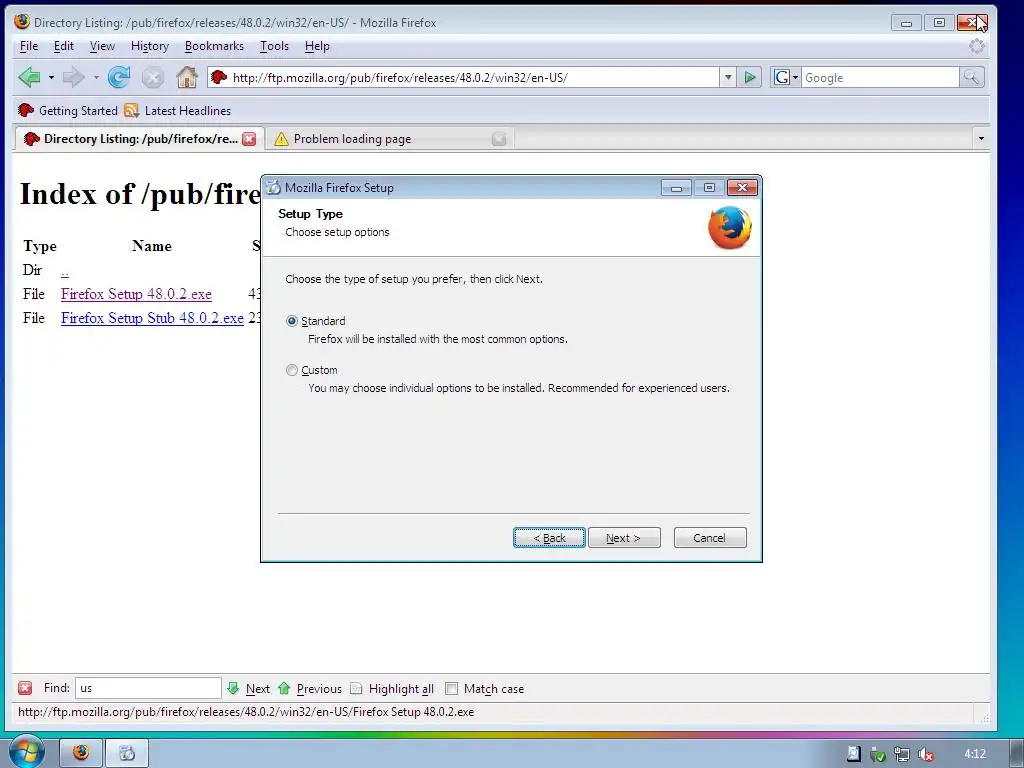Image resolution: width=1024 pixels, height=768 pixels.
Task: Close the find bar
Action: click(25, 688)
